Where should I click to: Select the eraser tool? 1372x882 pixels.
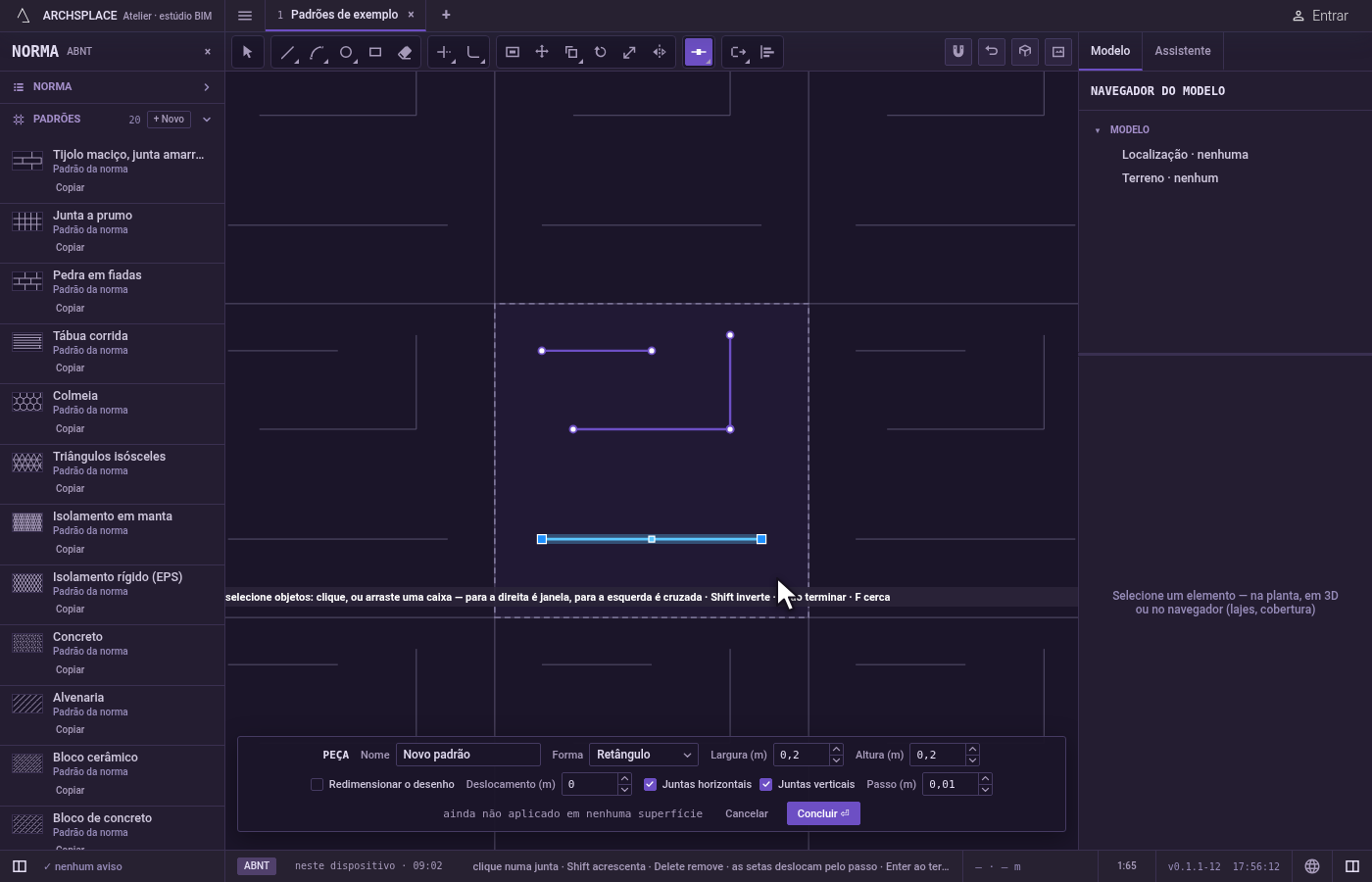tap(405, 52)
